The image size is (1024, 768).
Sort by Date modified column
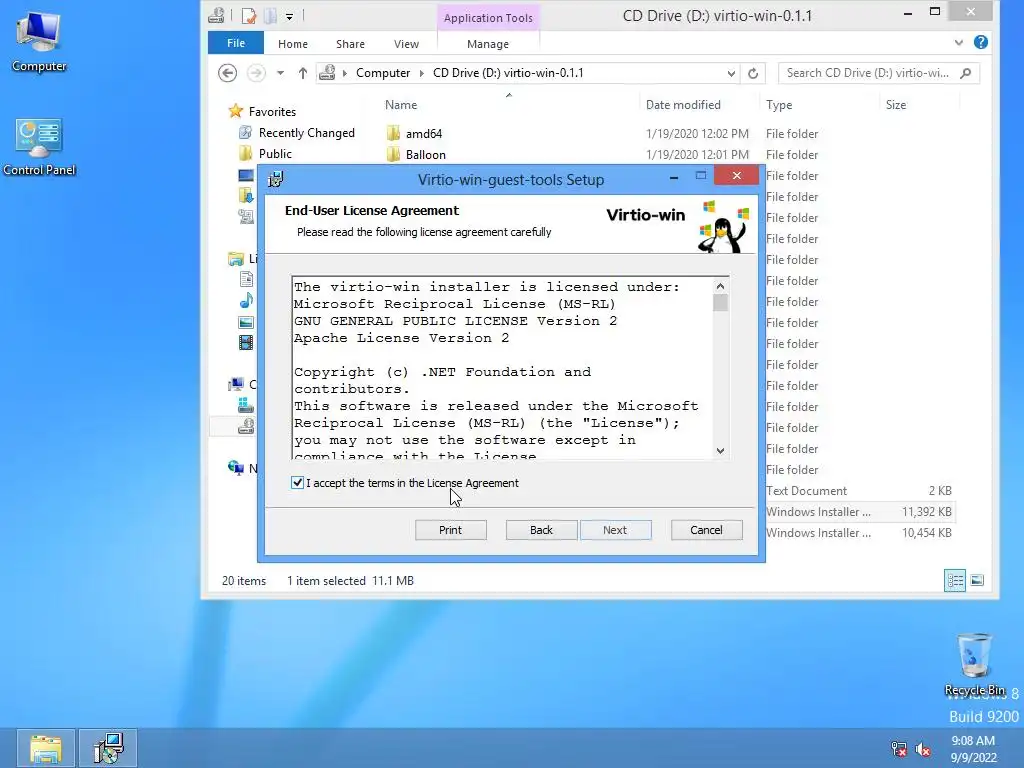point(683,104)
